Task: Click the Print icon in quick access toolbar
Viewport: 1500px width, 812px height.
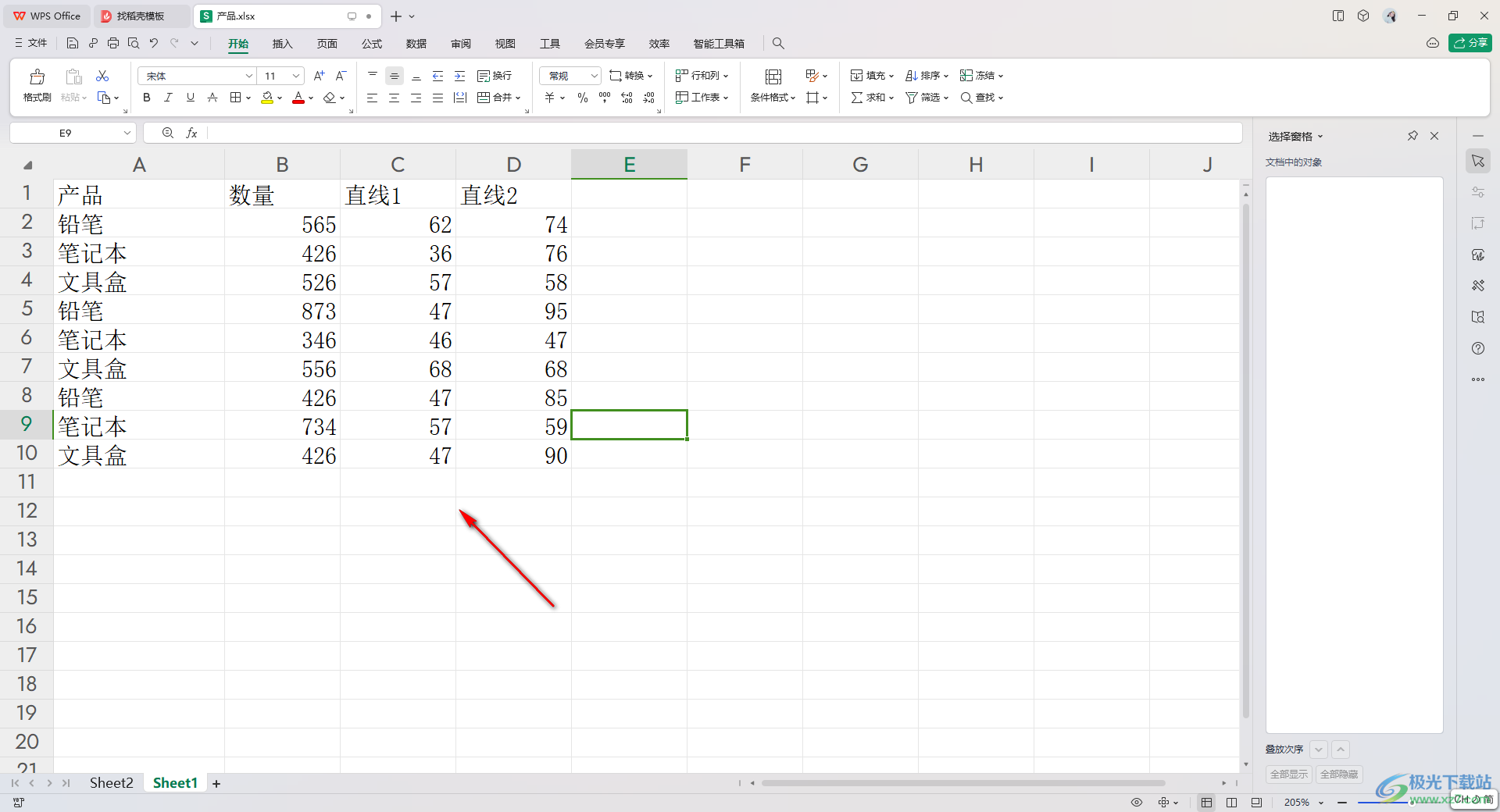Action: (x=113, y=43)
